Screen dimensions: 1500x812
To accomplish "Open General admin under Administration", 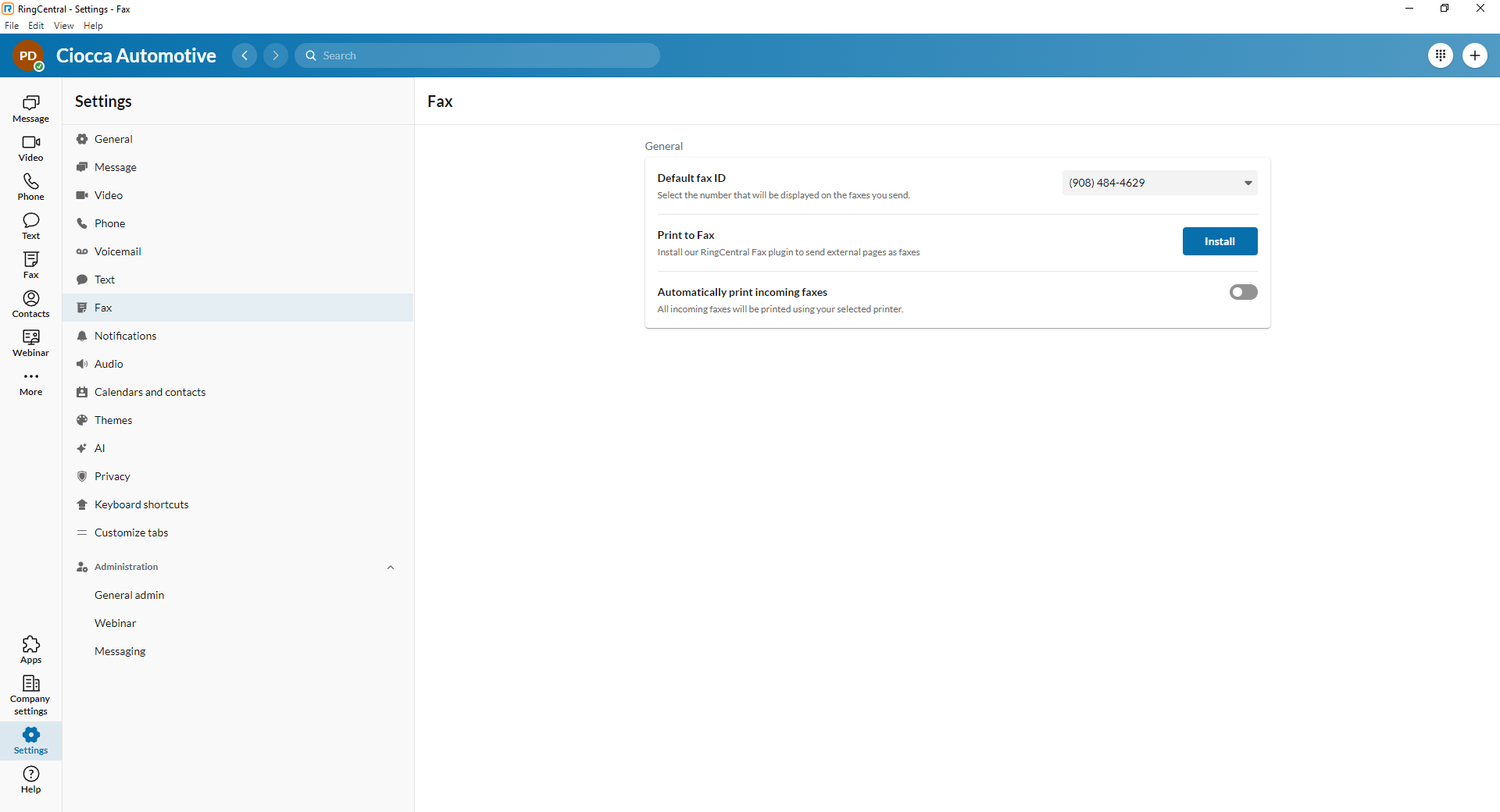I will click(238, 595).
